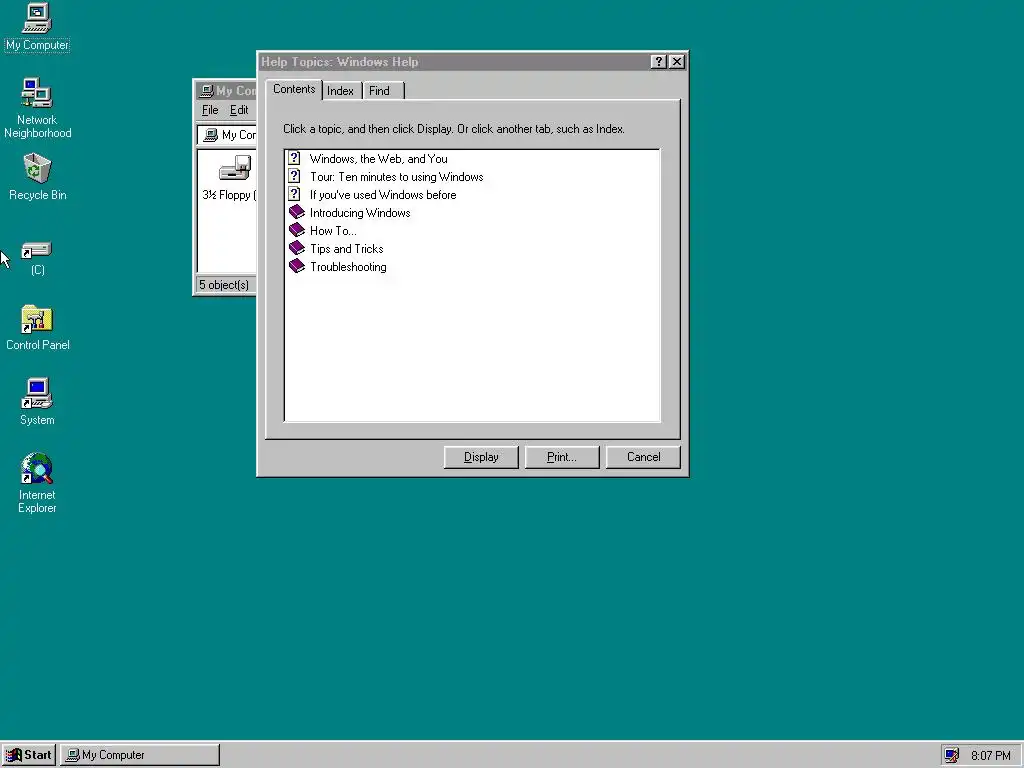The image size is (1024, 768).
Task: Click the What's This help button in title bar
Action: coord(658,61)
